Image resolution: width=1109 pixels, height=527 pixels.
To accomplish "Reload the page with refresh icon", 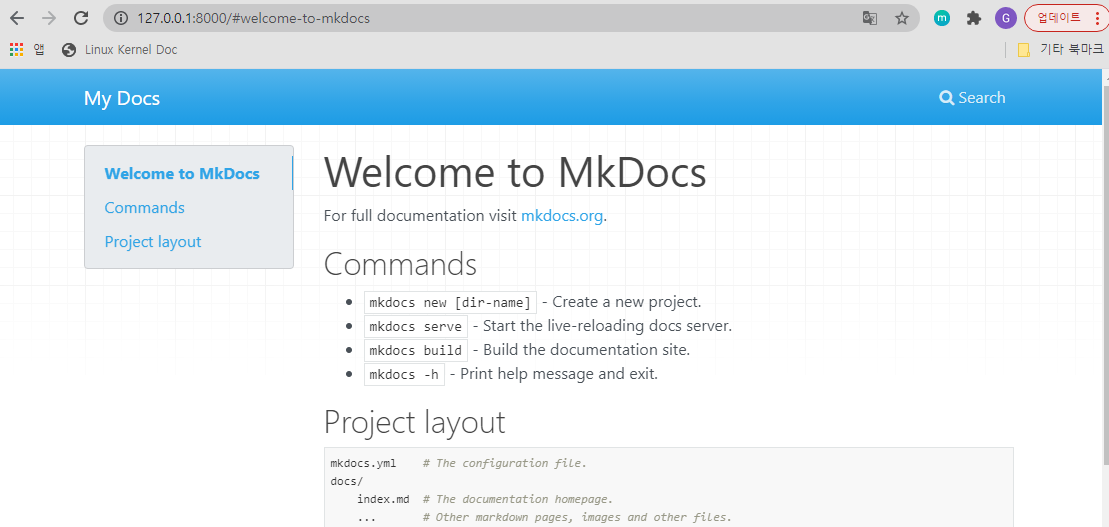I will (x=81, y=18).
